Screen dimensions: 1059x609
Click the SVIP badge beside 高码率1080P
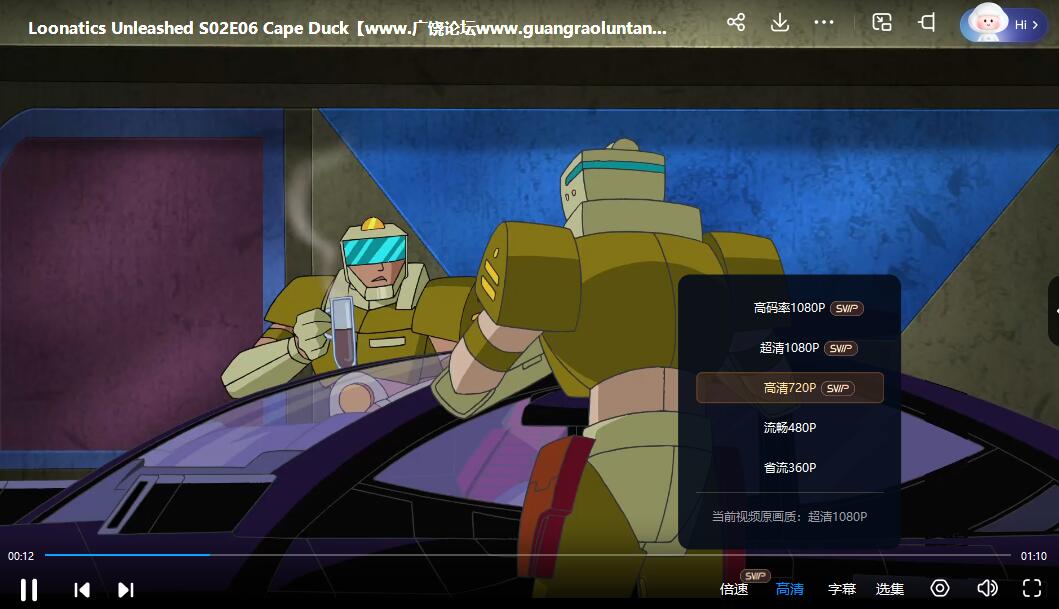pyautogui.click(x=847, y=309)
